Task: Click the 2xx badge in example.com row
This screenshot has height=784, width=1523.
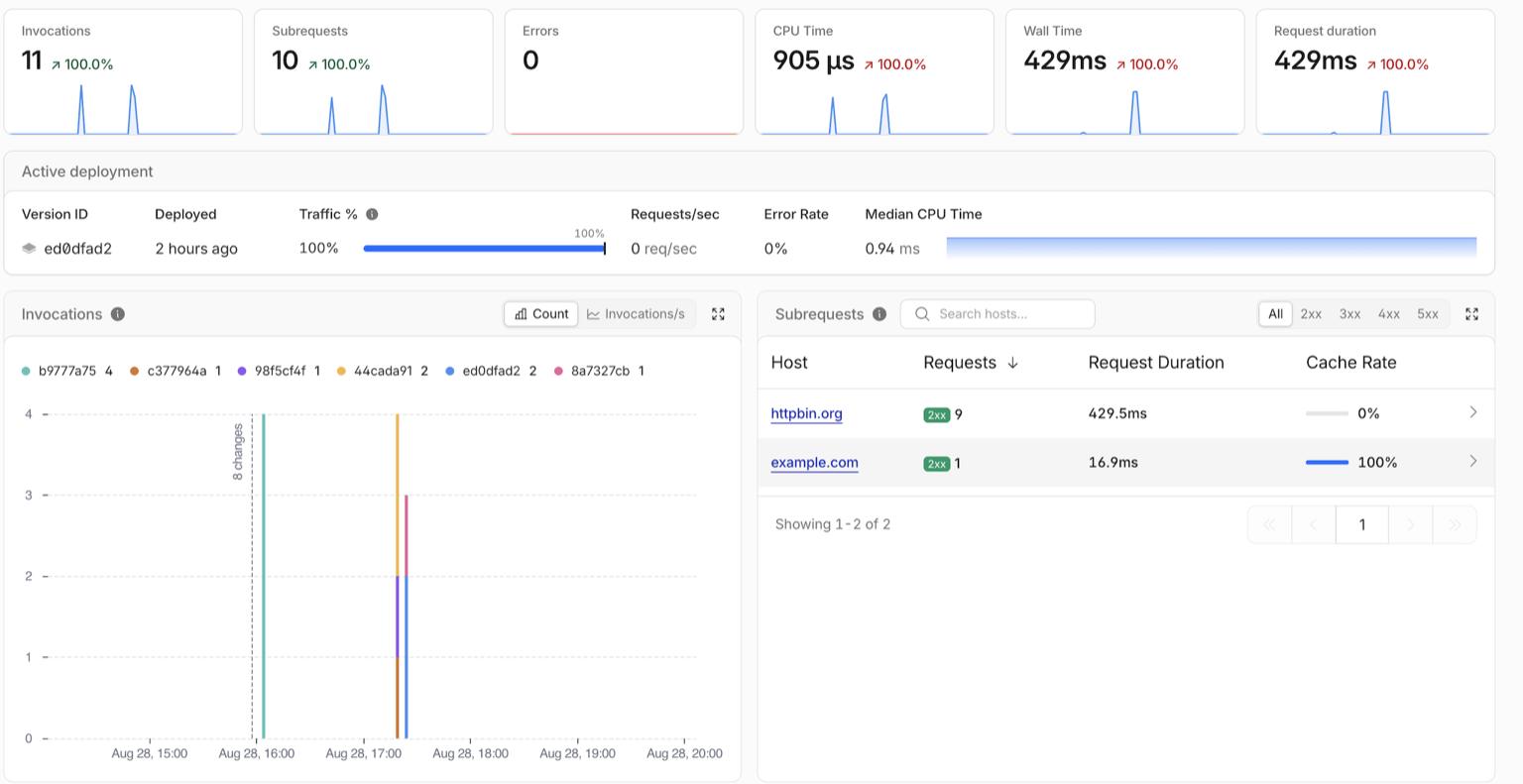Action: (x=936, y=463)
